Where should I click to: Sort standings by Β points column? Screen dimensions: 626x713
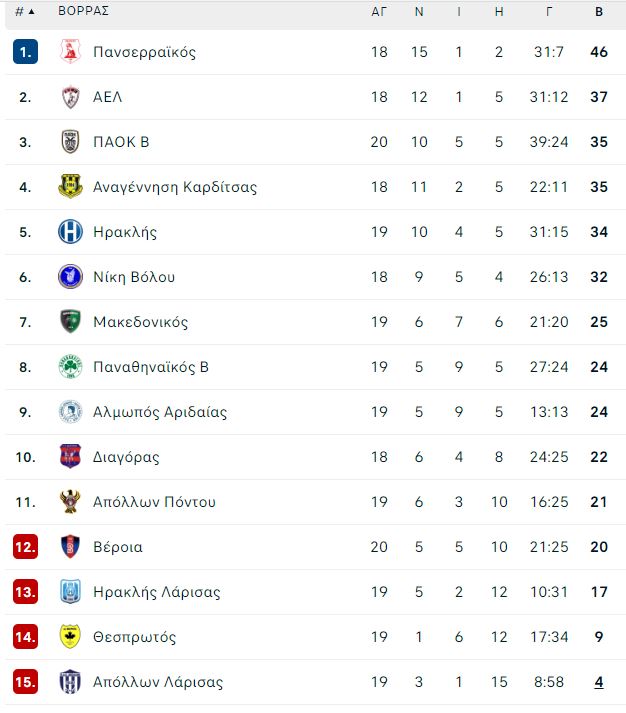[599, 12]
